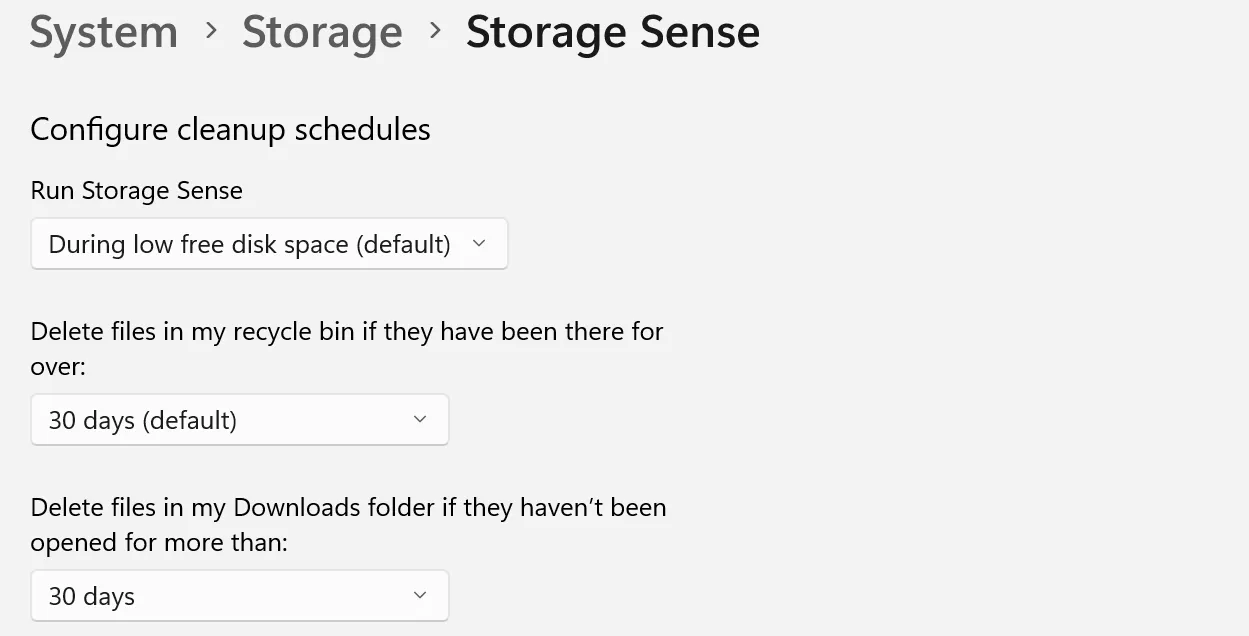This screenshot has width=1249, height=636.
Task: Click the 30 days (default) value text
Action: tap(142, 420)
